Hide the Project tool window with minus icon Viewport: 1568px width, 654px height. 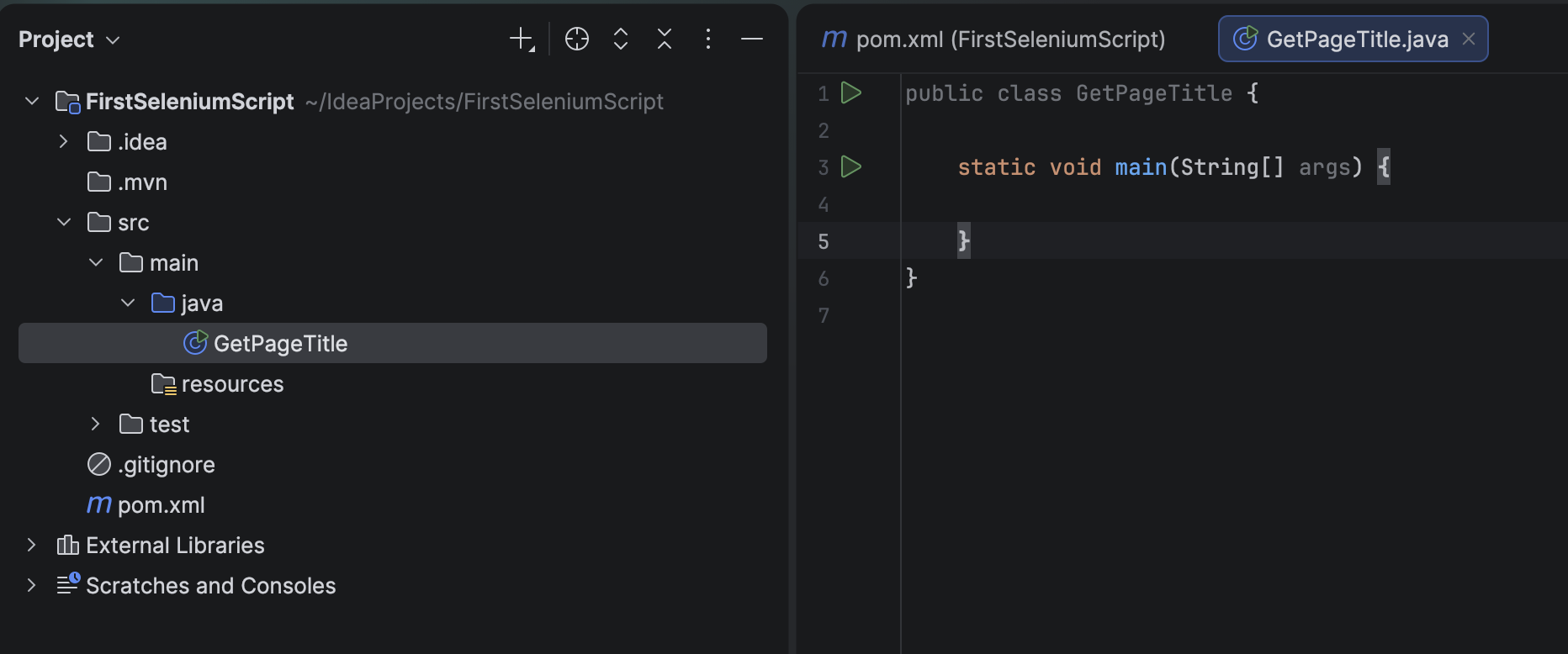tap(752, 39)
